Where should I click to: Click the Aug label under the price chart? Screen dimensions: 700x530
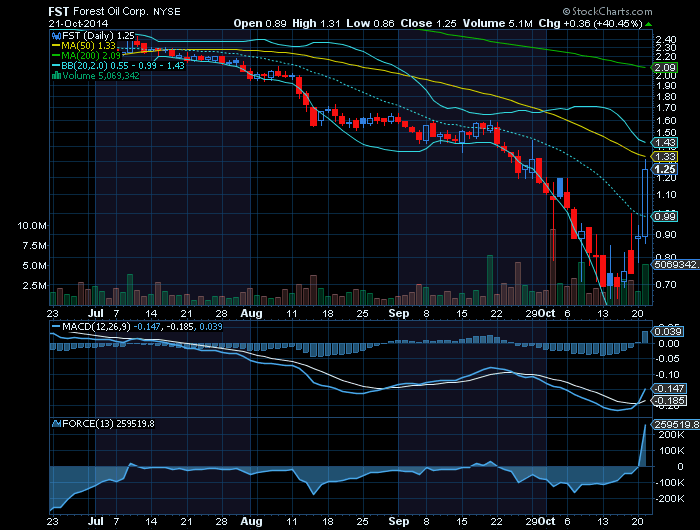[251, 313]
